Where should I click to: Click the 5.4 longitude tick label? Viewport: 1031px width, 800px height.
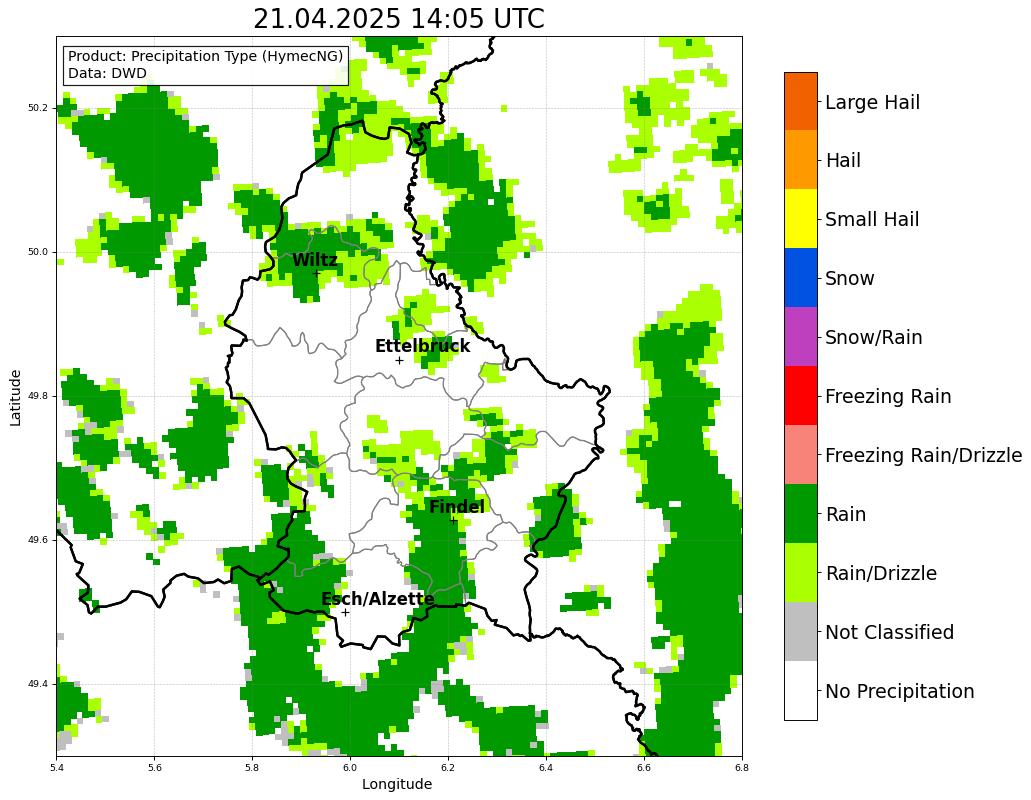coord(57,767)
